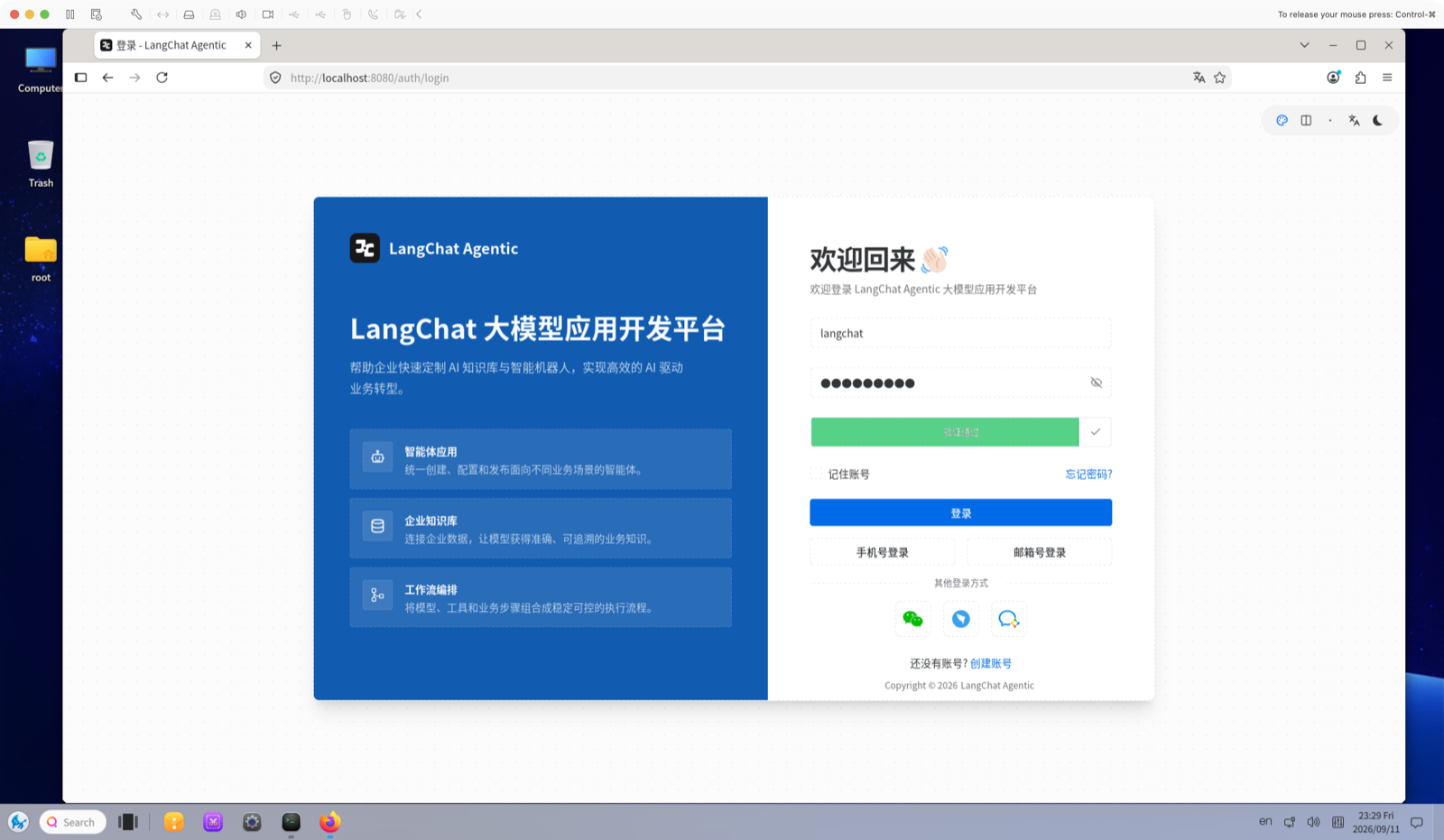1444x840 pixels.
Task: Log in with the blue DingTalk icon
Action: coord(961,619)
